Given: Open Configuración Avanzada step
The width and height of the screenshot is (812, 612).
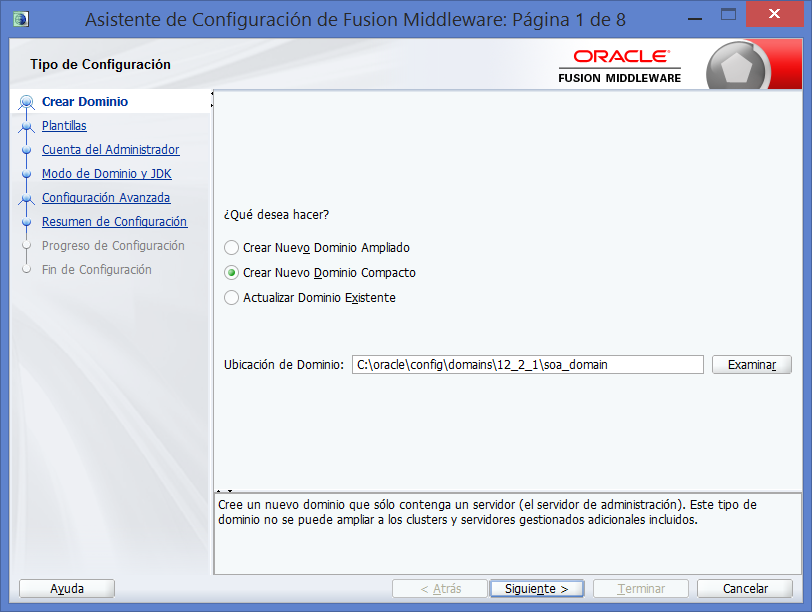Looking at the screenshot, I should (106, 198).
